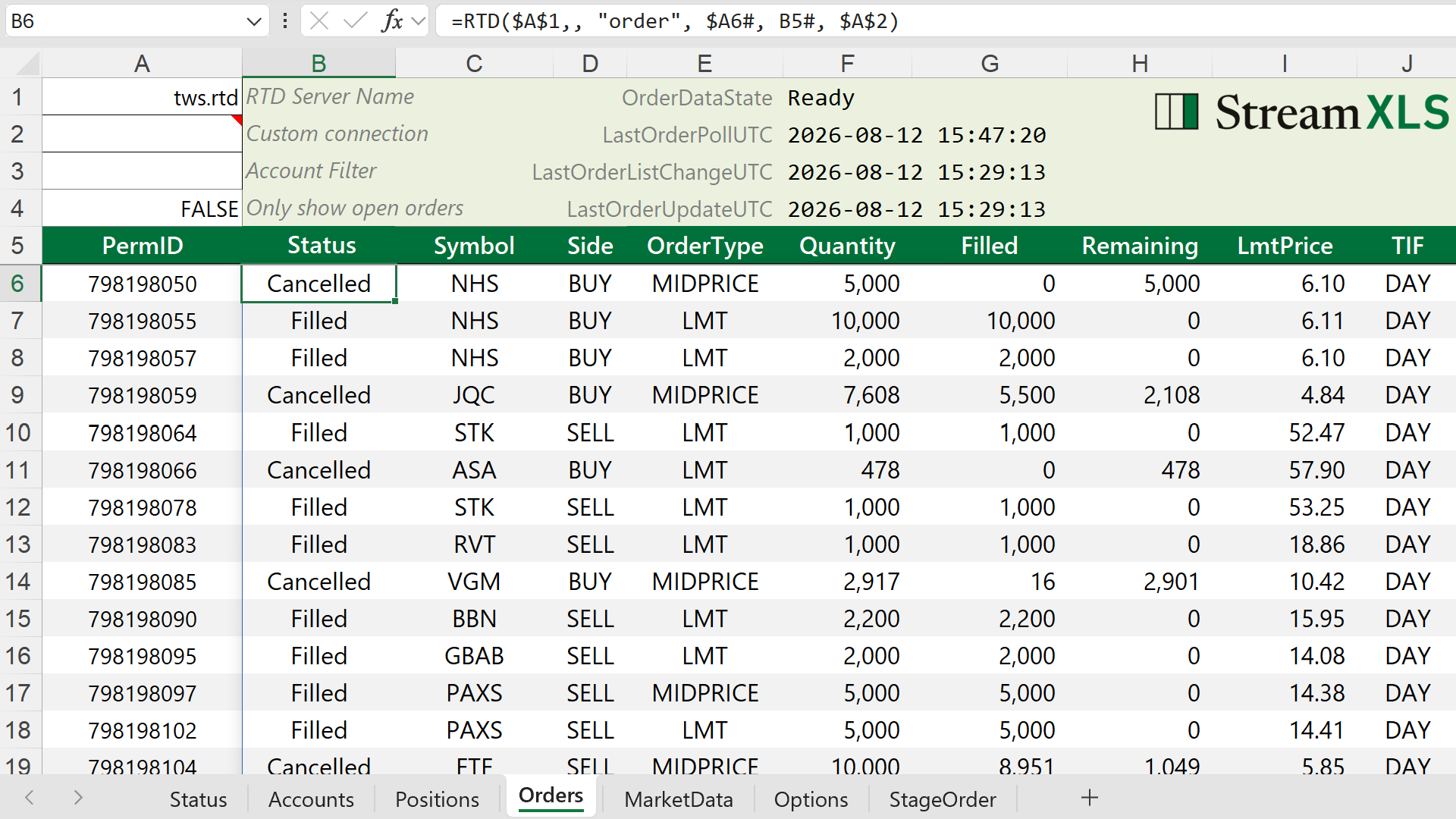The width and height of the screenshot is (1456, 819).
Task: Click the TIF column header cell
Action: coord(1407,246)
